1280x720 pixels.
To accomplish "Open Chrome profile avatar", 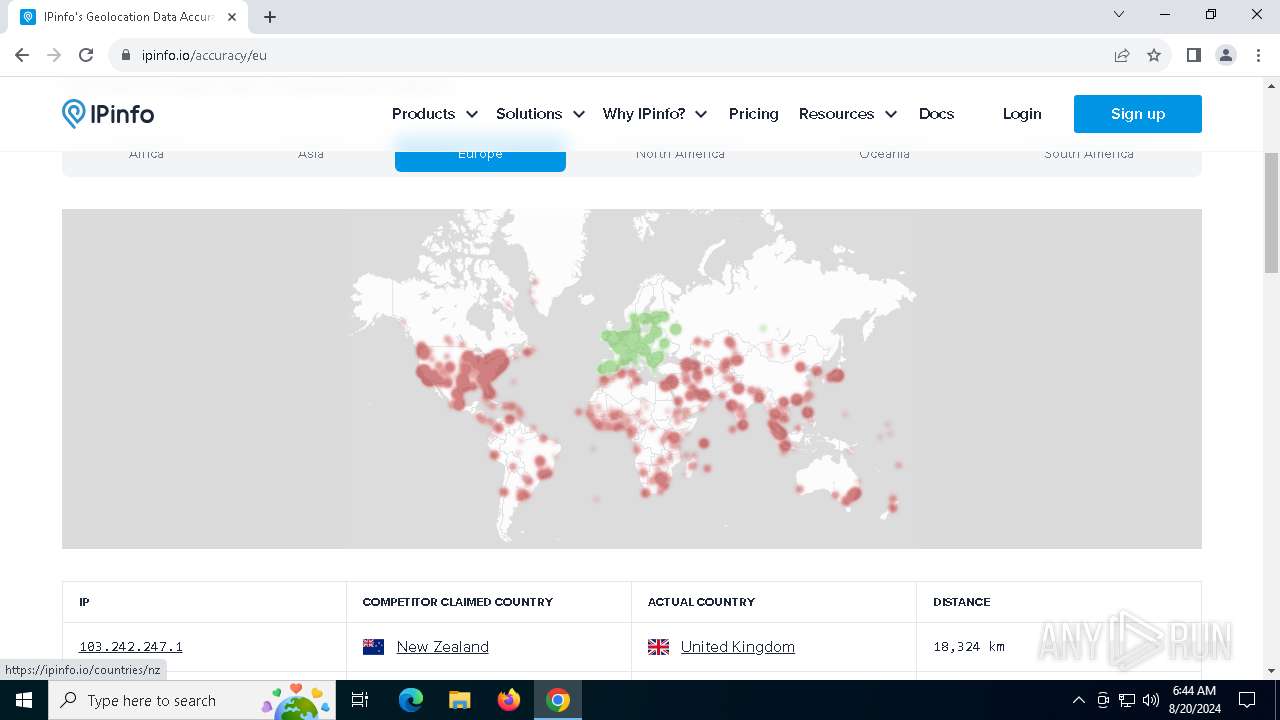I will (1226, 55).
